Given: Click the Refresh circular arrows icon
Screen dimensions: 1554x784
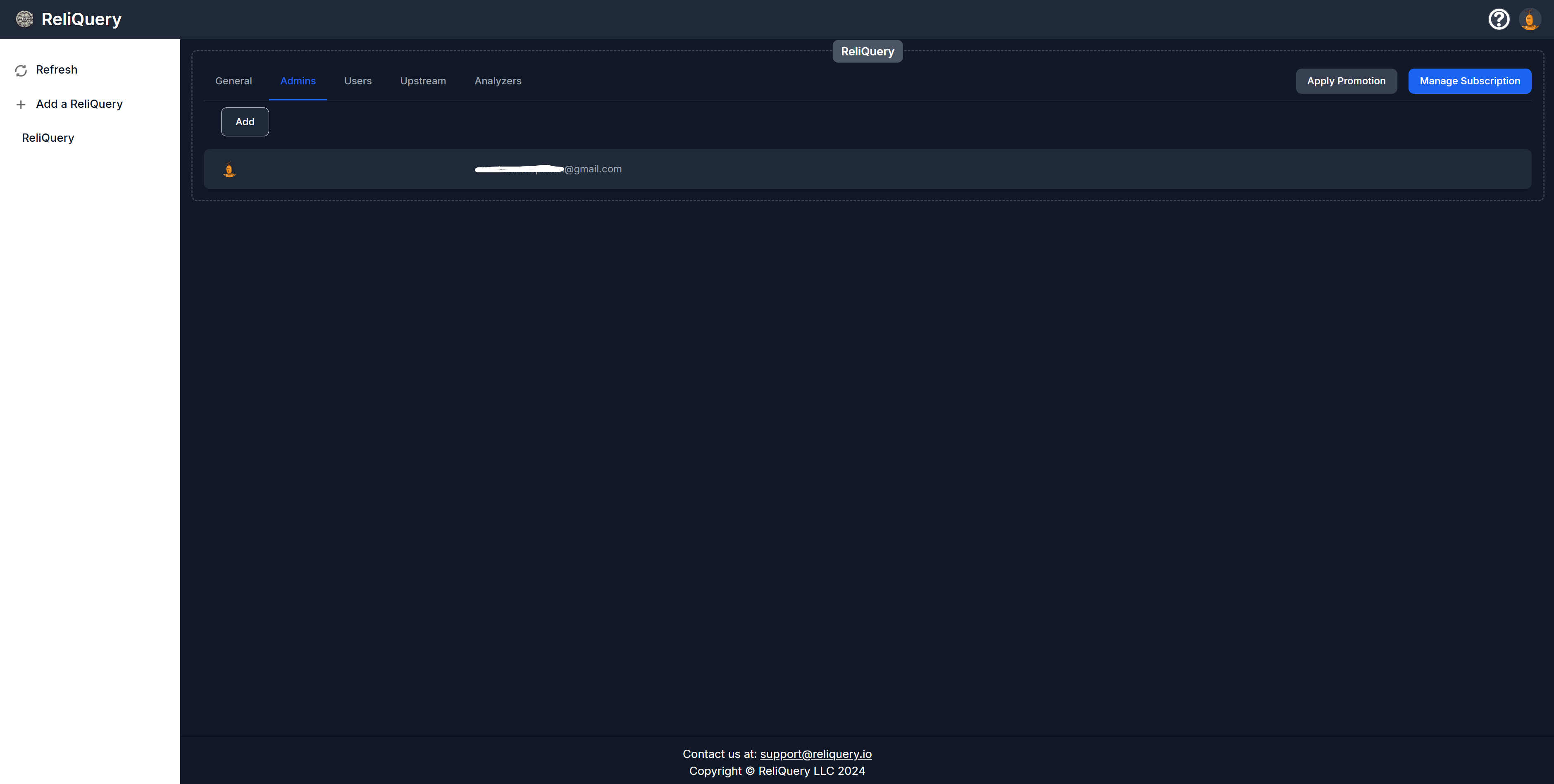Looking at the screenshot, I should [21, 71].
